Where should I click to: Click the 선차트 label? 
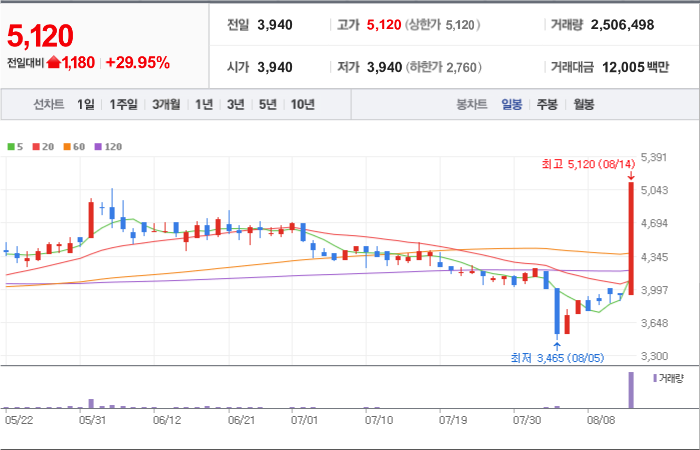click(49, 104)
